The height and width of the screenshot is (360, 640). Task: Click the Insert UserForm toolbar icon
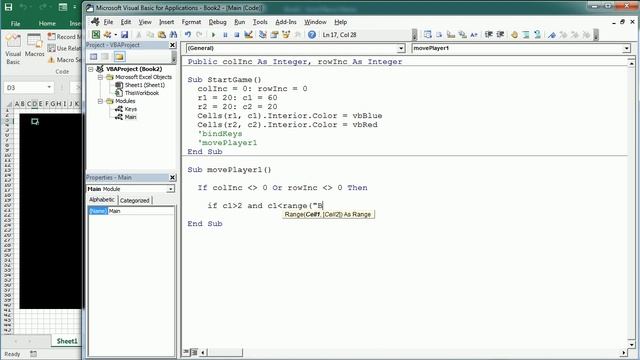tap(107, 35)
